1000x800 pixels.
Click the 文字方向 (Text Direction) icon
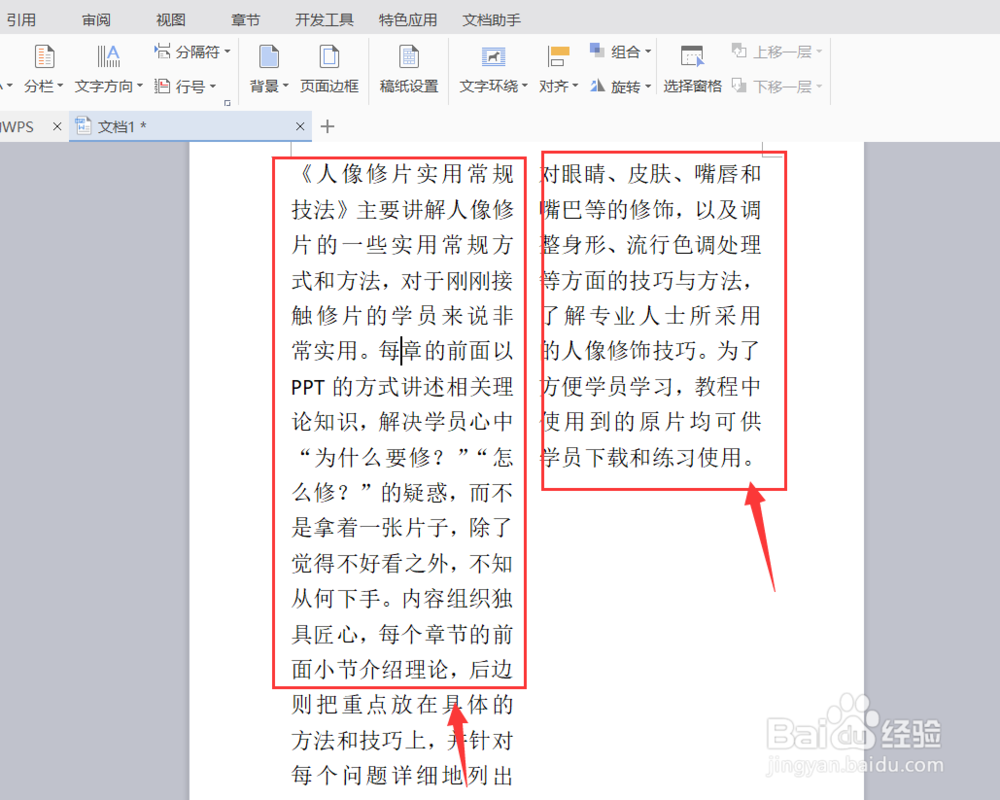[x=108, y=55]
